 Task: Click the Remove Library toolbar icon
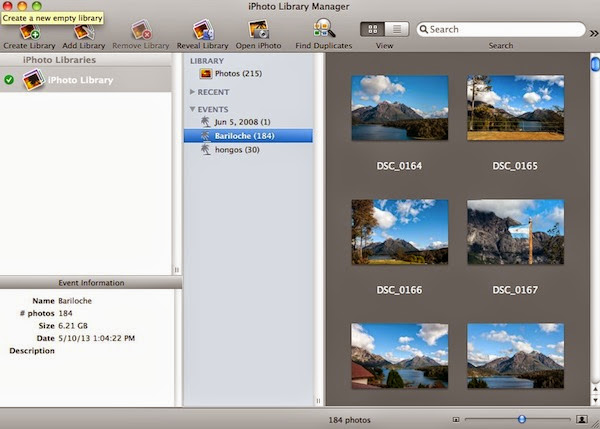[141, 30]
